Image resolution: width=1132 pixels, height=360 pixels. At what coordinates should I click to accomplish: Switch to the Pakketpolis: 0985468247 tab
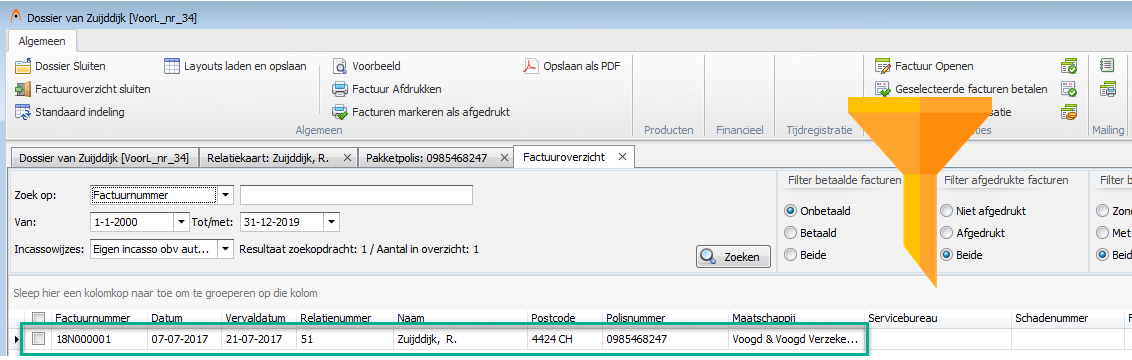point(426,157)
